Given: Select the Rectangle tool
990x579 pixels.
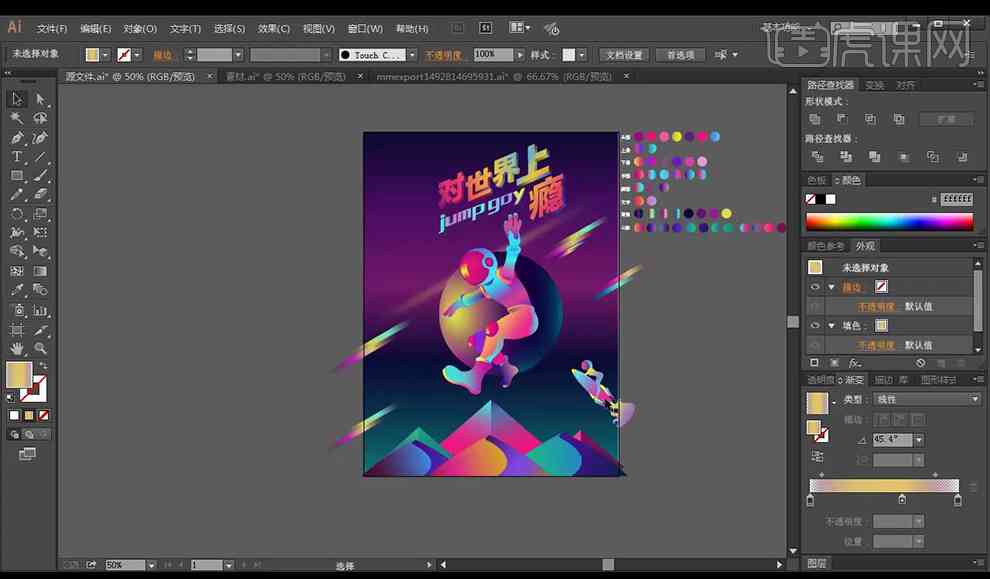Looking at the screenshot, I should pyautogui.click(x=17, y=176).
